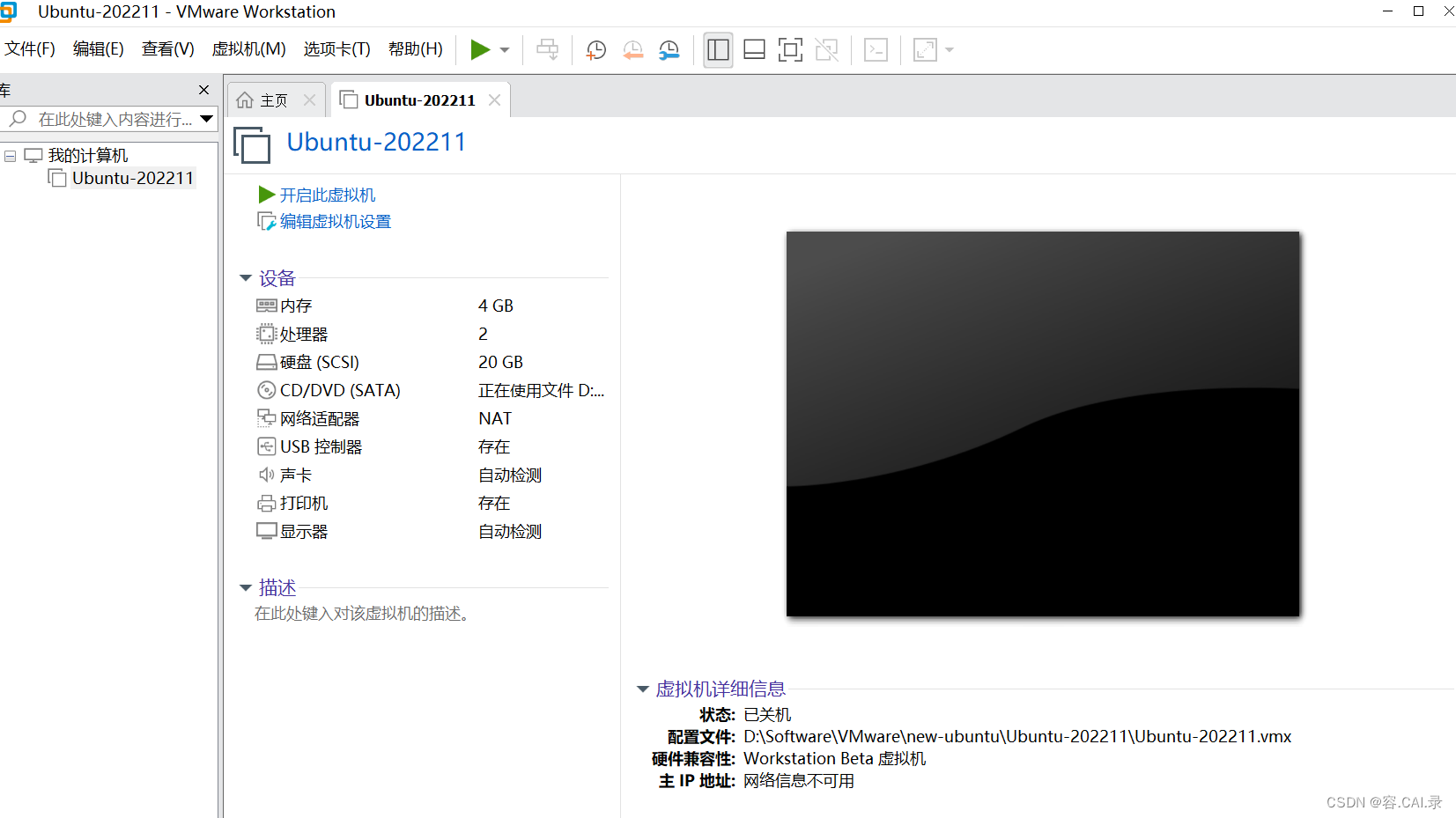Open the 文件(F) menu
Viewport: 1456px width, 818px height.
[x=30, y=49]
